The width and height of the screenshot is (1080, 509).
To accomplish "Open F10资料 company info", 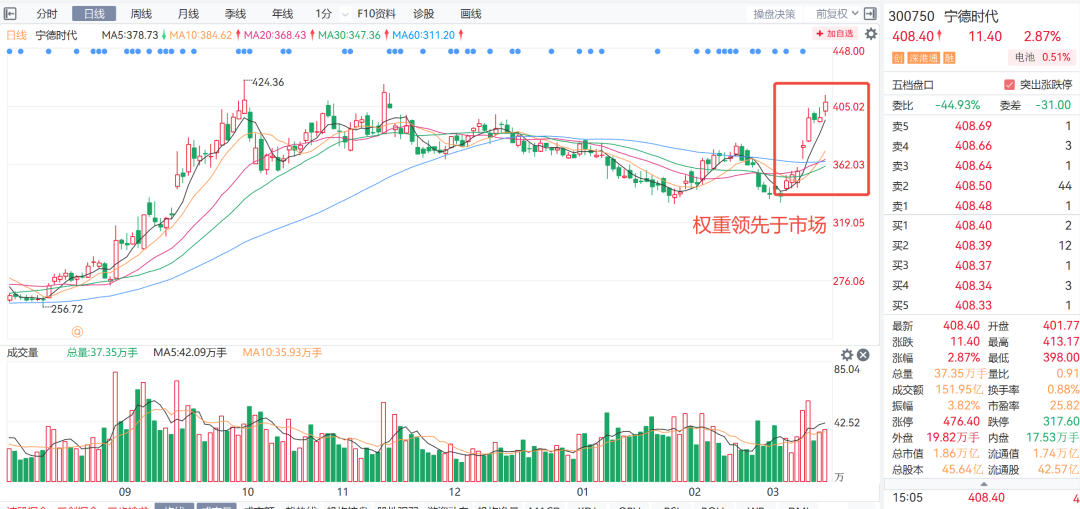I will (377, 14).
